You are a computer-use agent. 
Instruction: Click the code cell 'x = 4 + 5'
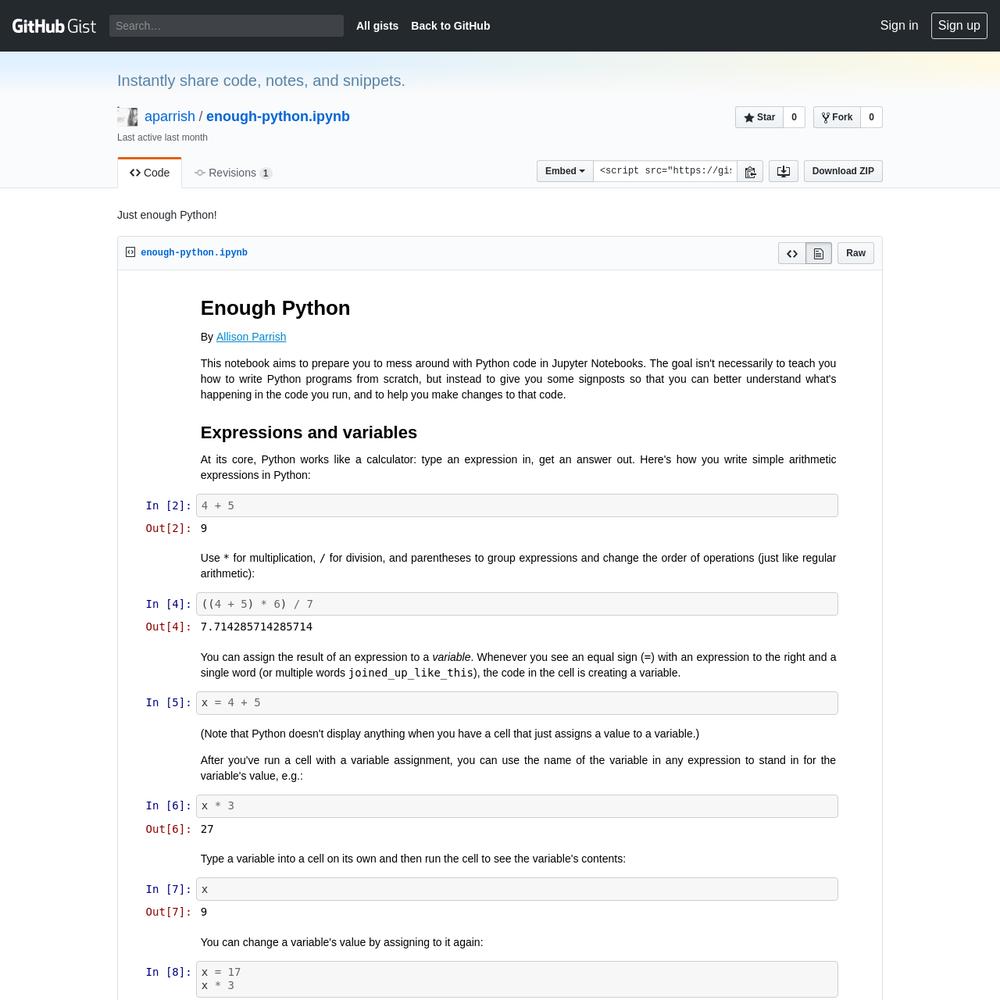pos(517,703)
